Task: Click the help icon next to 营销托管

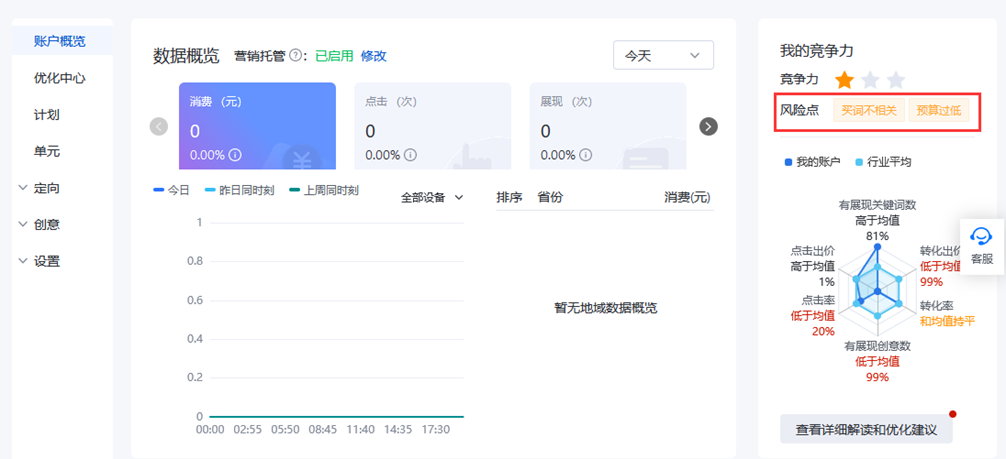Action: click(x=295, y=56)
